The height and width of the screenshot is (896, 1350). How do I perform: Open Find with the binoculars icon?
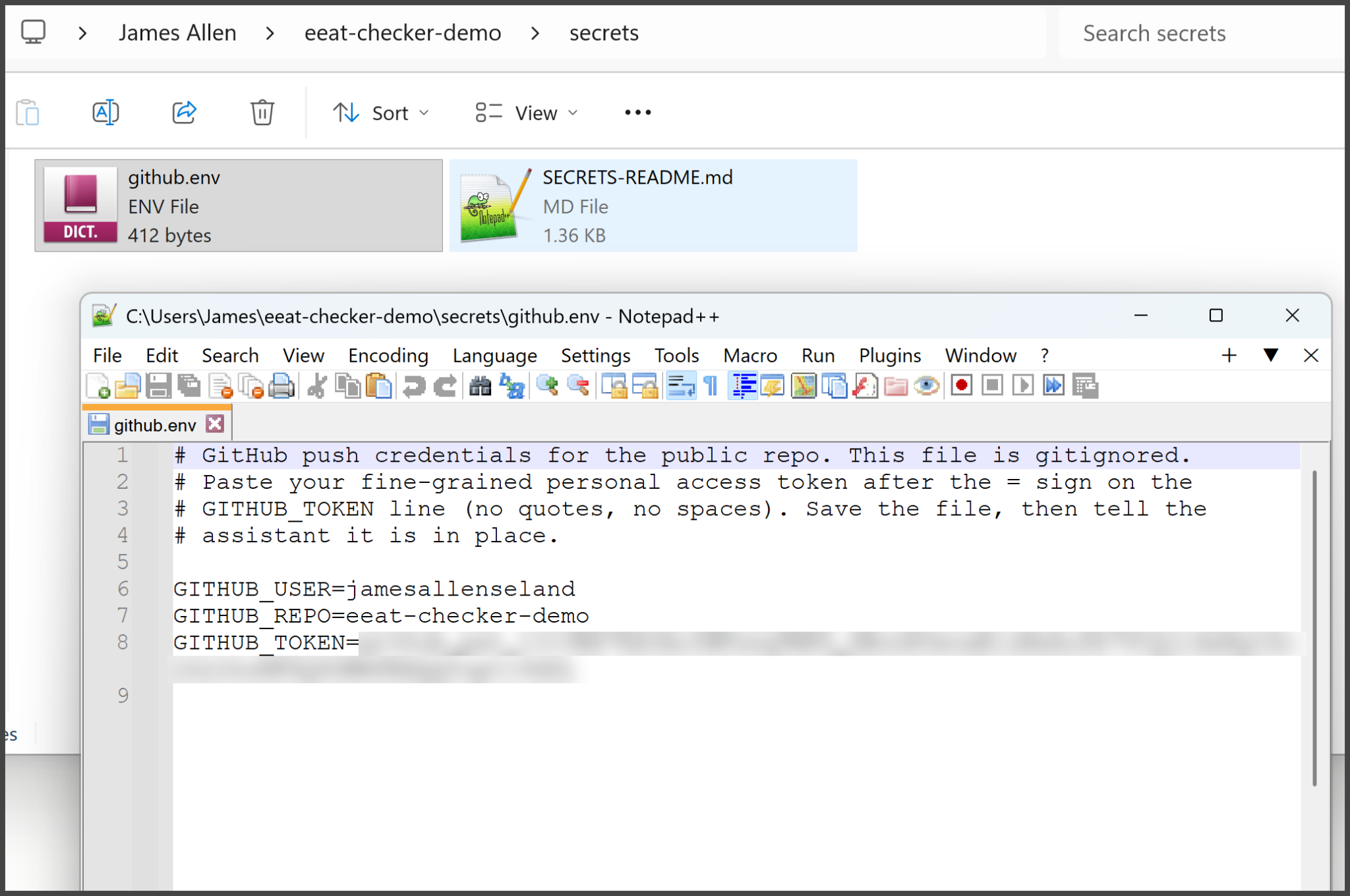(x=481, y=386)
